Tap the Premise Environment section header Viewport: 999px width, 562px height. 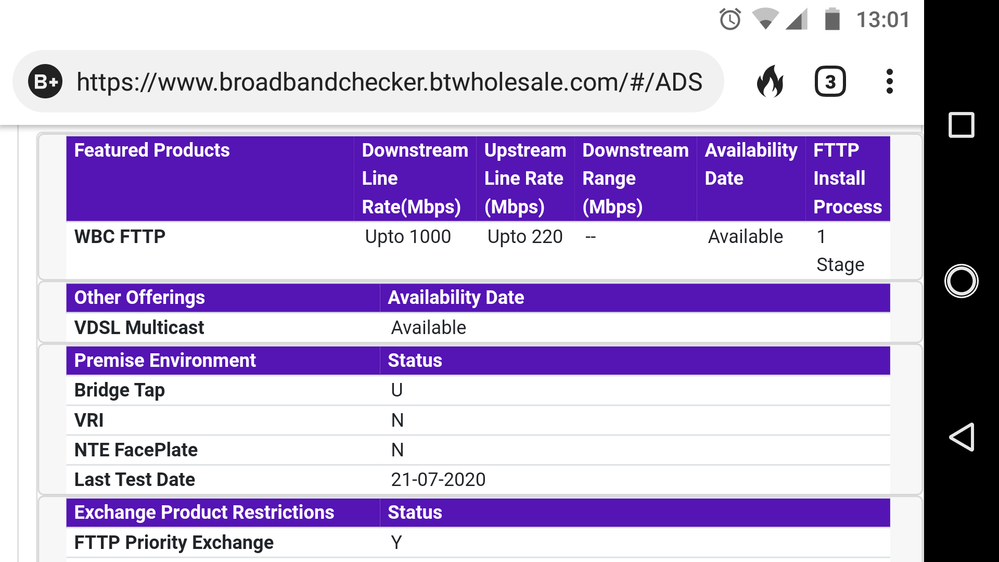pyautogui.click(x=165, y=361)
